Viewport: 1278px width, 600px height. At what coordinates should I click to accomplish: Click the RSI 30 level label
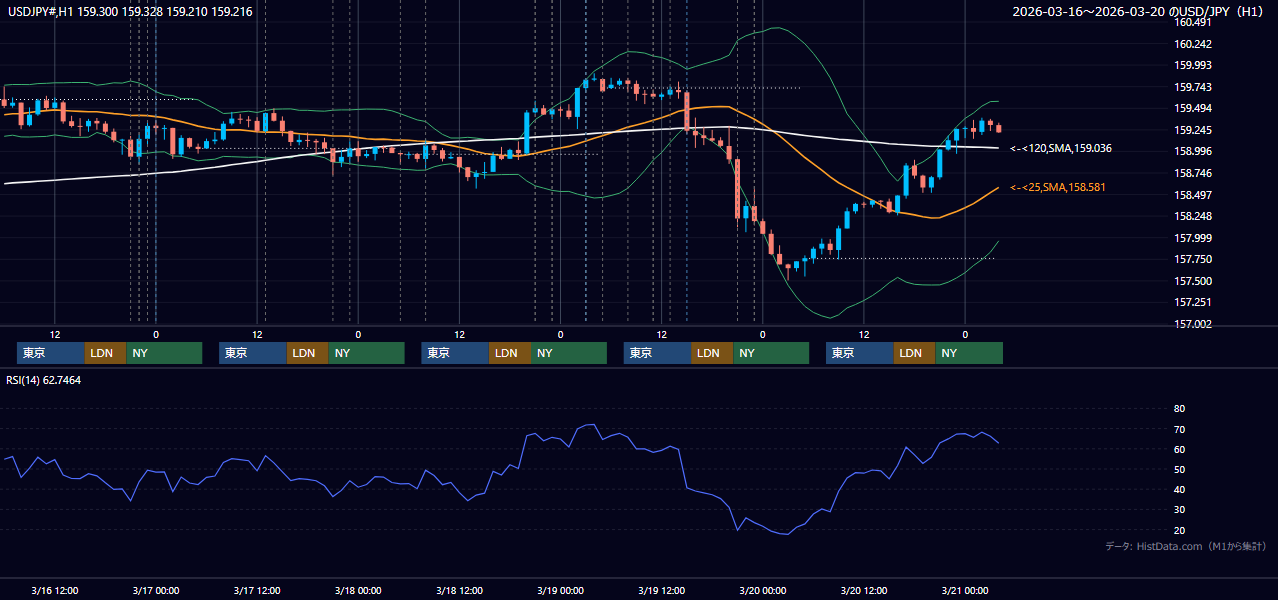click(1179, 510)
